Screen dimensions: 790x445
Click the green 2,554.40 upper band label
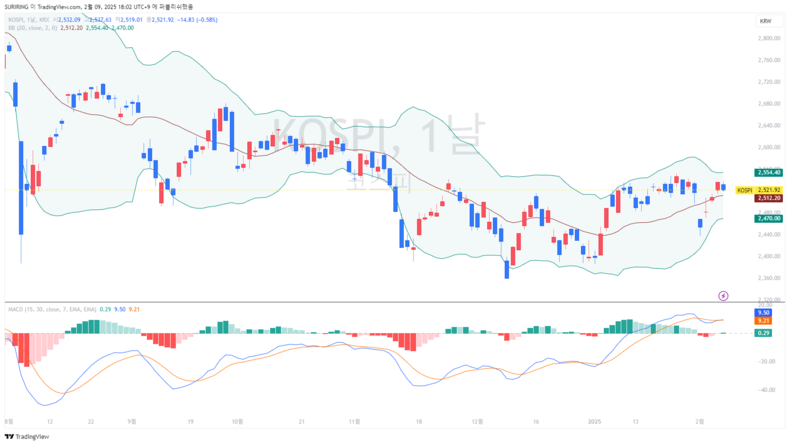(x=768, y=172)
